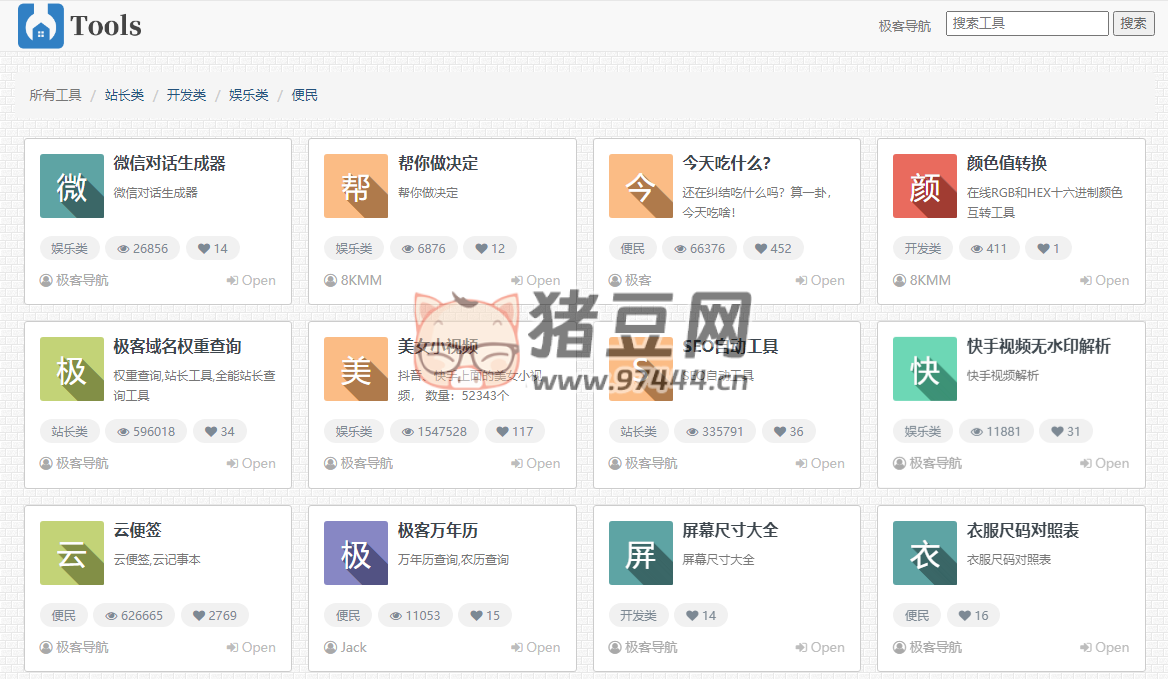Open the 便民 breadcrumb filter
Screen dimensions: 1168x679
(304, 95)
